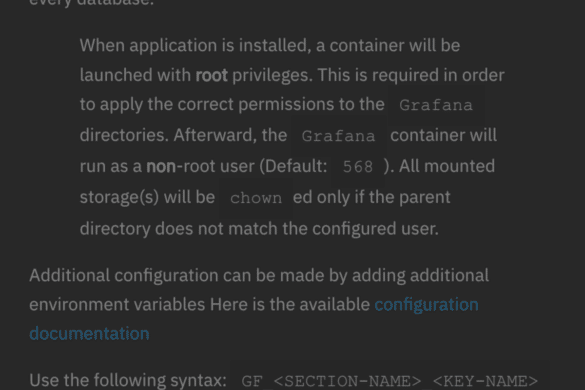Select the 568 default user code
The height and width of the screenshot is (390, 585).
pos(357,167)
